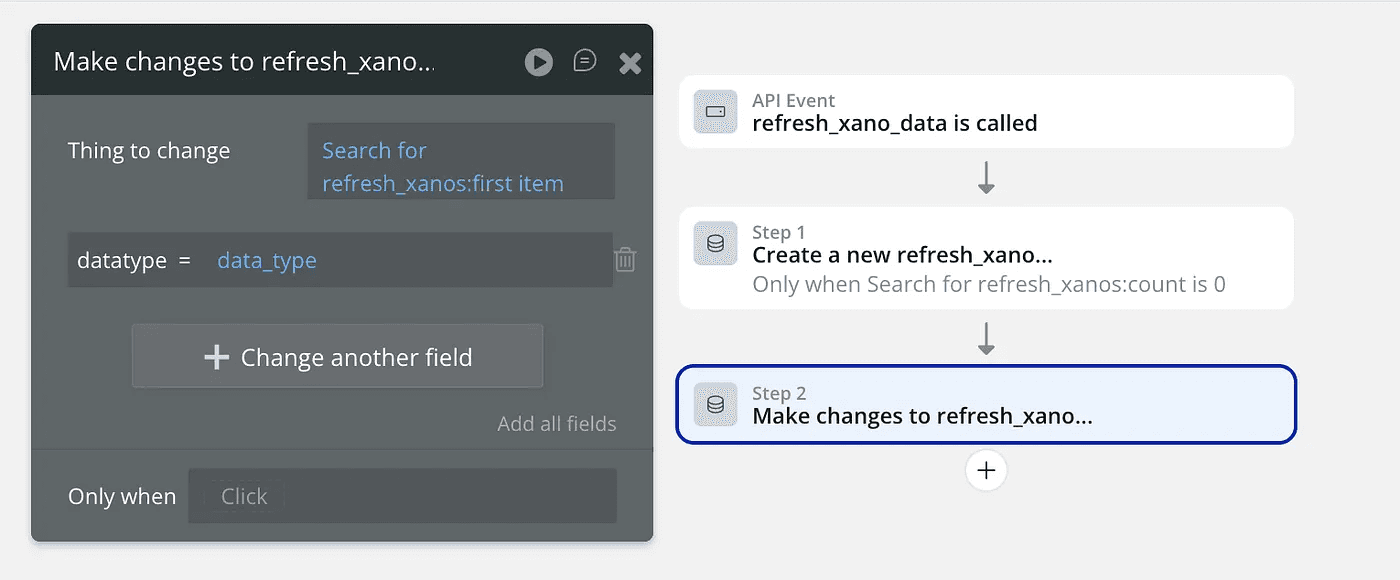Click Step 1's 'Only when' condition text
1400x580 pixels.
click(x=988, y=284)
